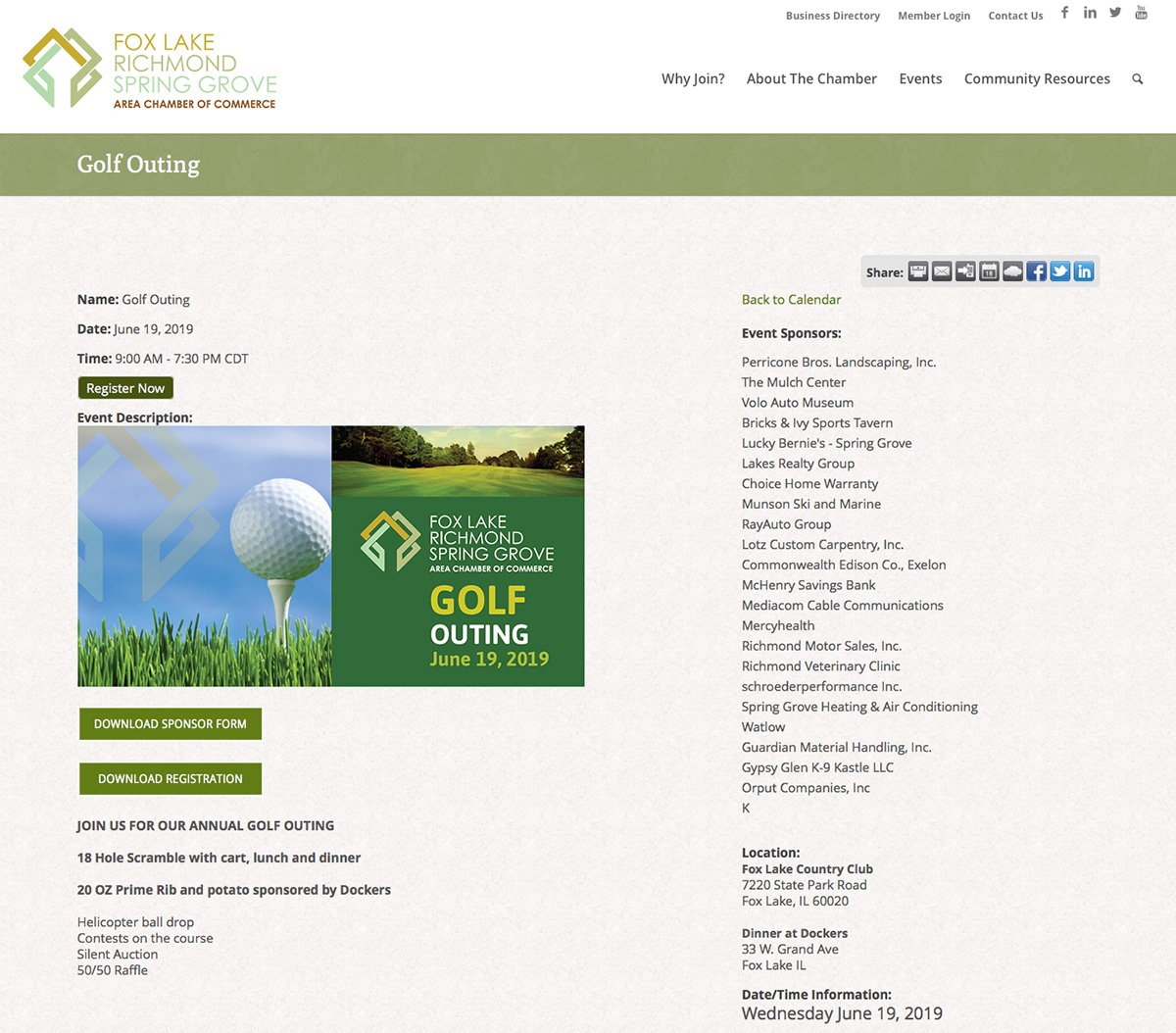This screenshot has height=1033, width=1176.
Task: Click the print icon in the Share bar
Action: point(918,271)
